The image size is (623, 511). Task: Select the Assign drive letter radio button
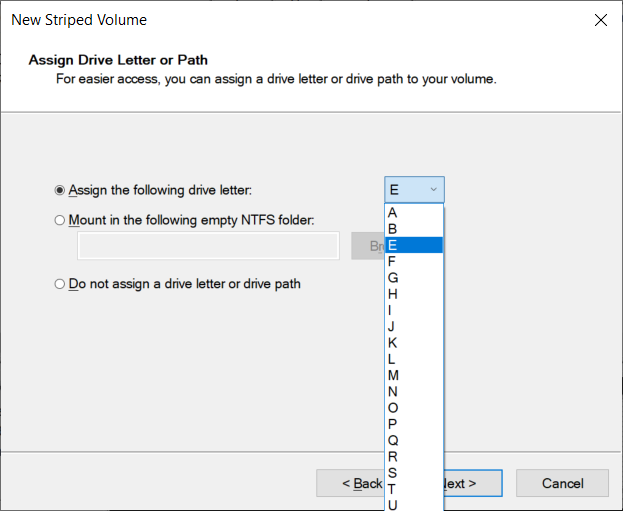tap(60, 190)
